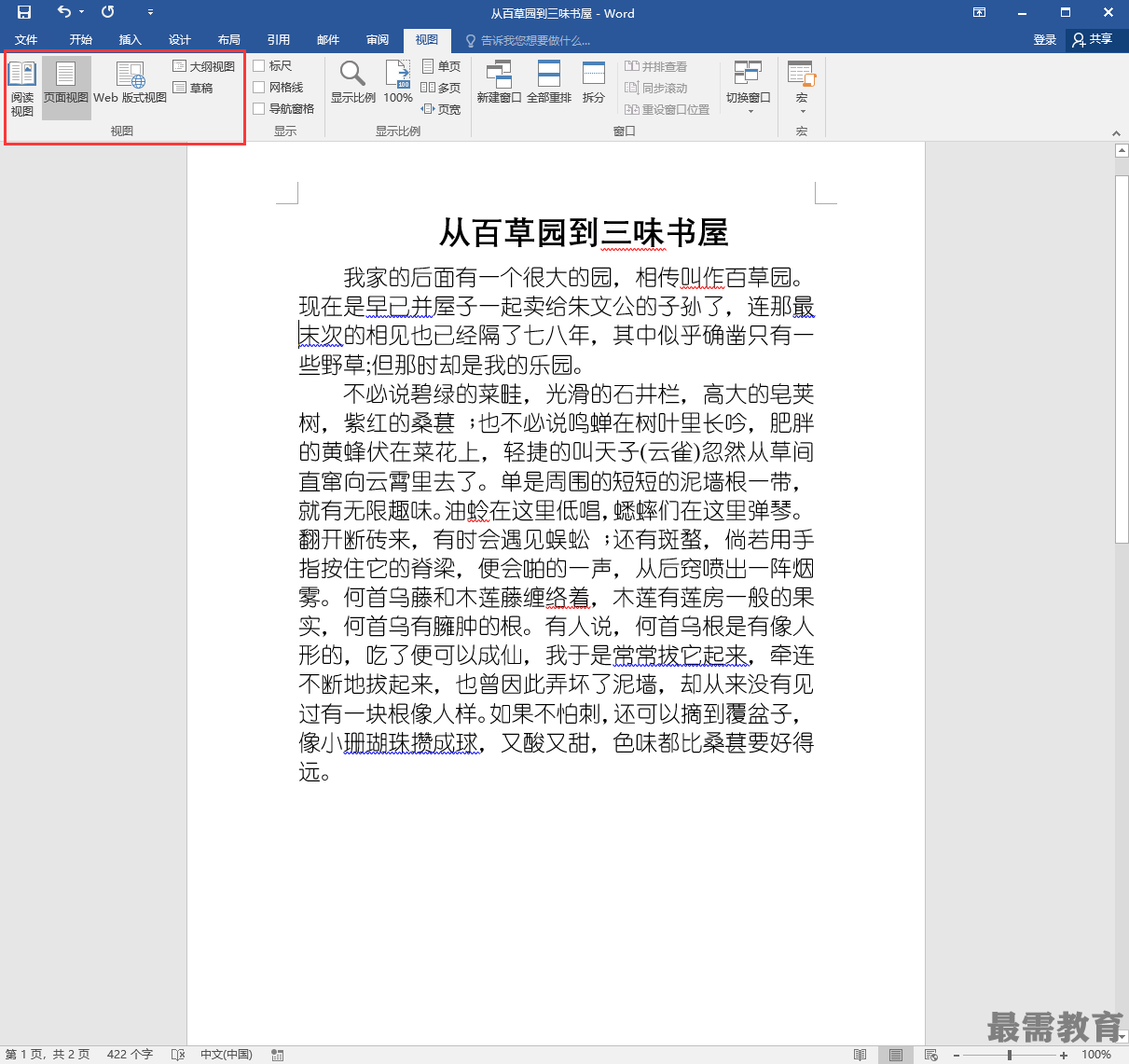Screen dimensions: 1129x1064
Task: Click 并排查看 side by side
Action: 656,66
